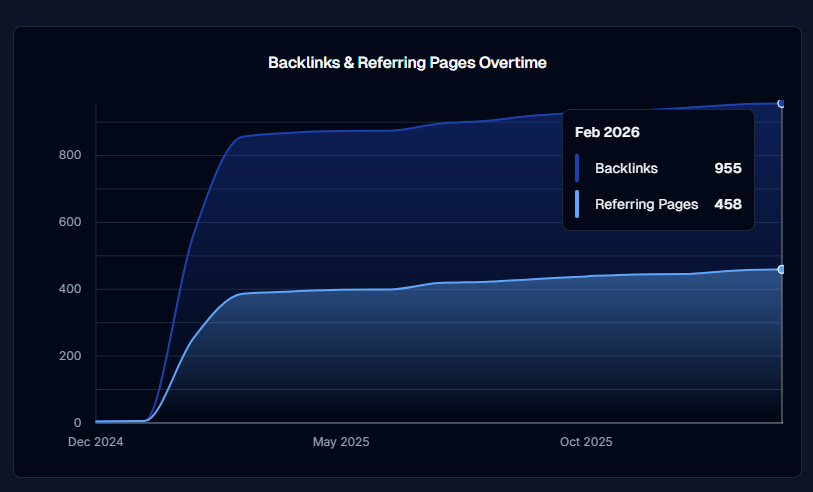This screenshot has width=813, height=492.
Task: Click the Backlinks line directly above May 2025
Action: click(x=340, y=131)
